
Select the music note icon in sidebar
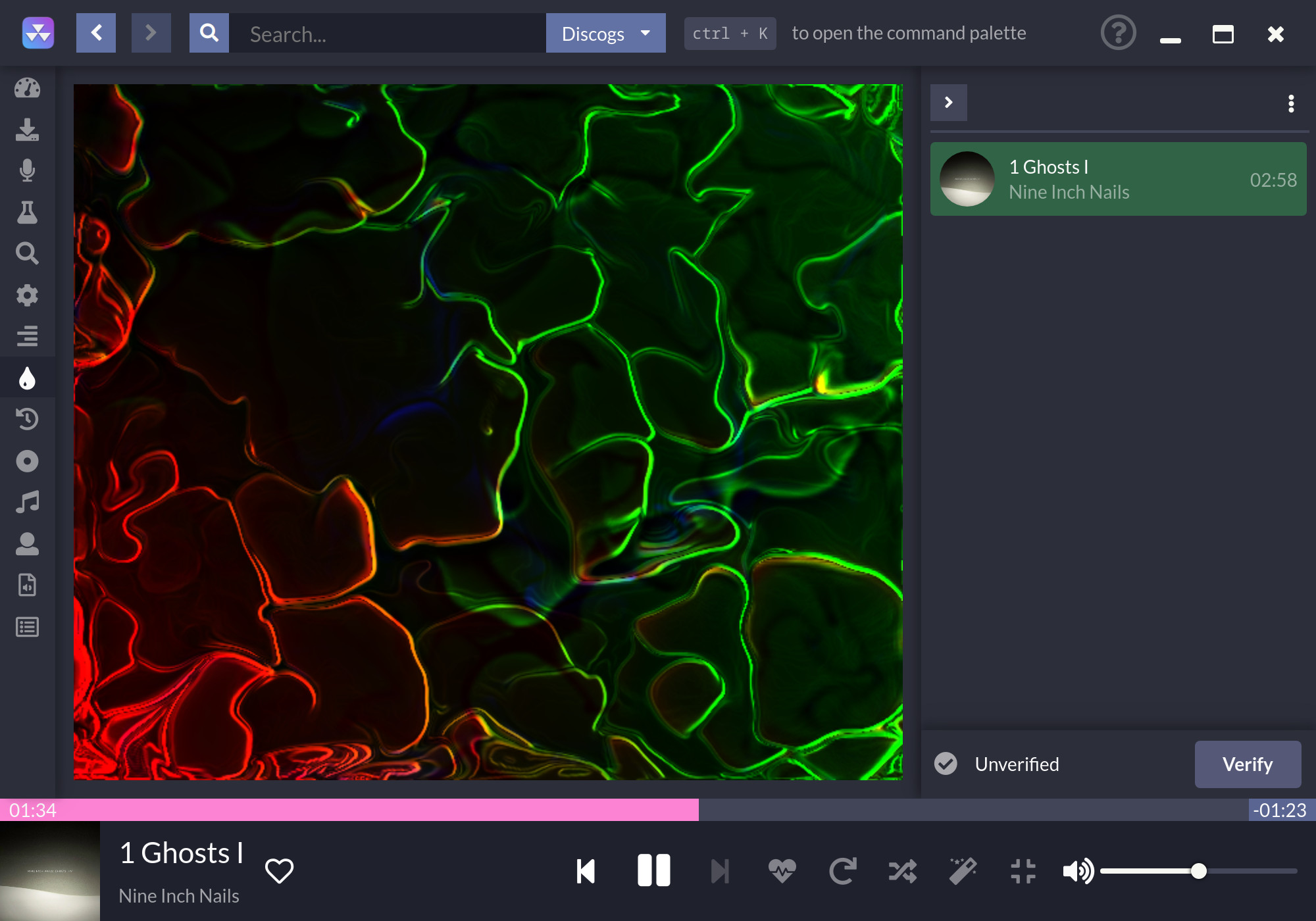click(x=28, y=503)
